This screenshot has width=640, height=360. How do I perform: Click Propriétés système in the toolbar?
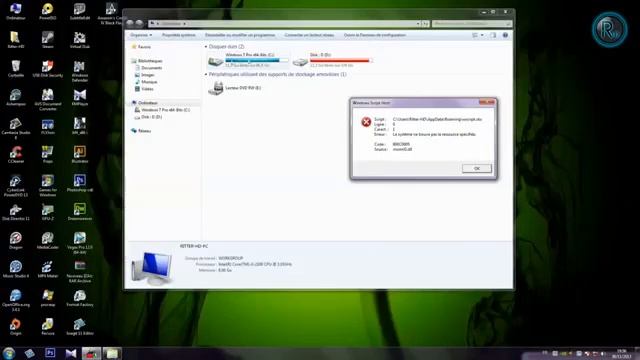(x=178, y=35)
